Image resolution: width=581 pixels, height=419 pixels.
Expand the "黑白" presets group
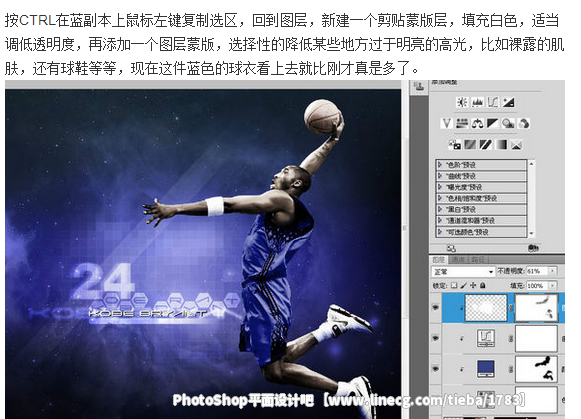tap(440, 209)
